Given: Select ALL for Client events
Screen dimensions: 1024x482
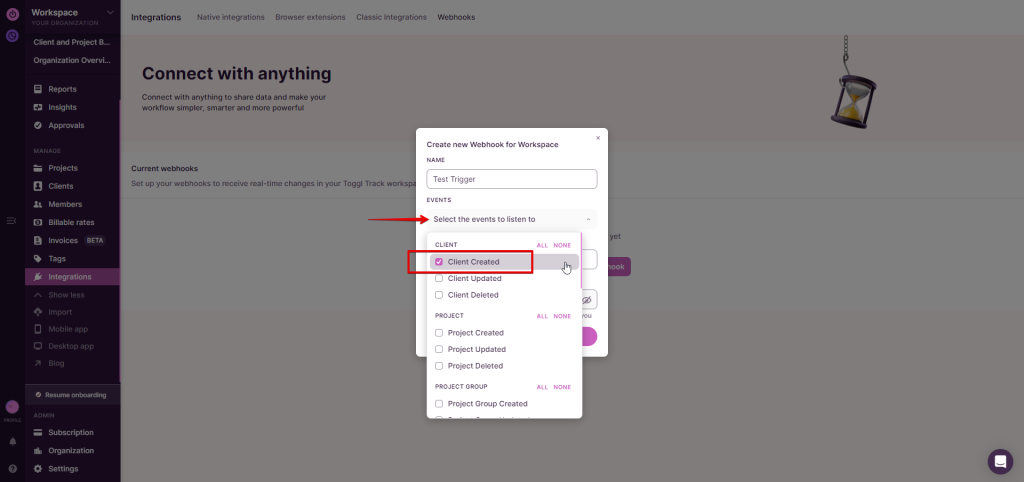Looking at the screenshot, I should (542, 244).
